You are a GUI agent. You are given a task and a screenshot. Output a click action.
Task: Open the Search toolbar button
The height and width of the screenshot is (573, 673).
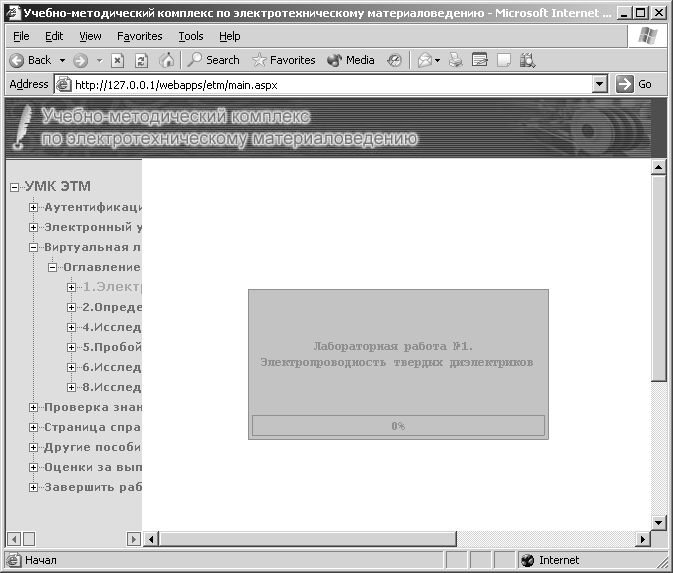pos(213,60)
